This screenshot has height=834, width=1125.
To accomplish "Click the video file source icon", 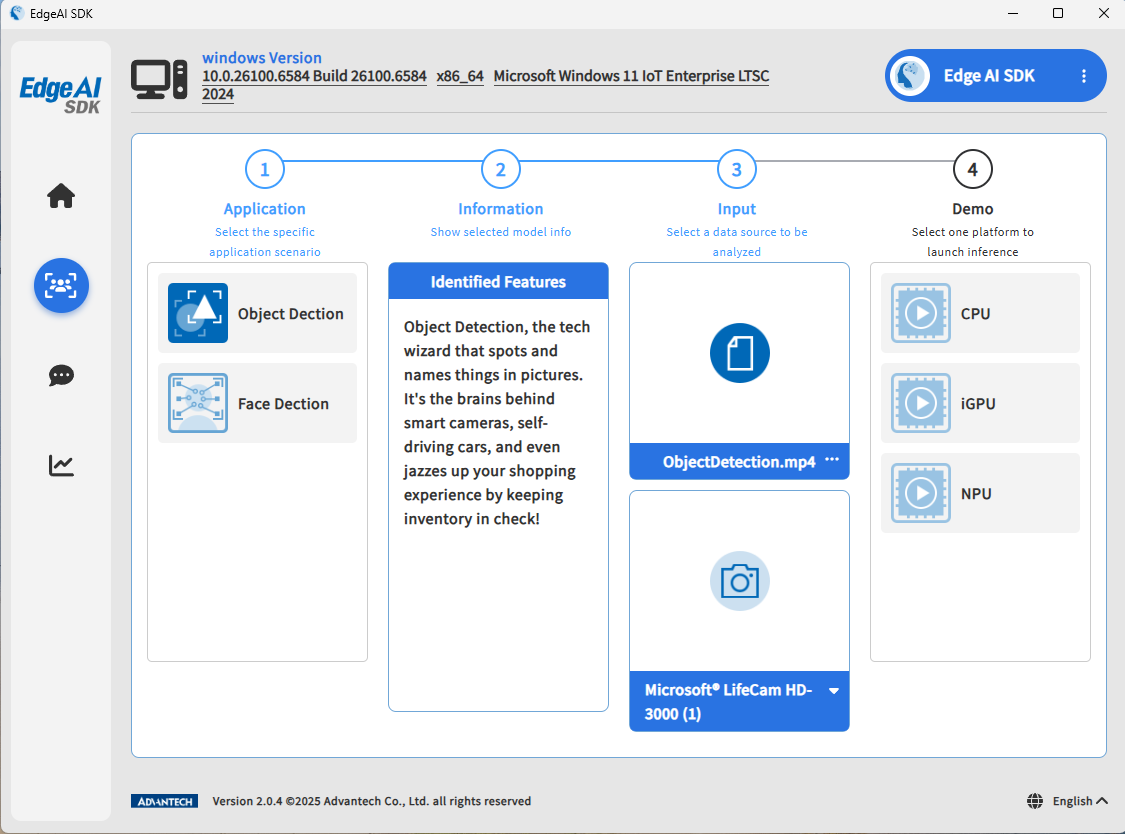I will click(739, 353).
